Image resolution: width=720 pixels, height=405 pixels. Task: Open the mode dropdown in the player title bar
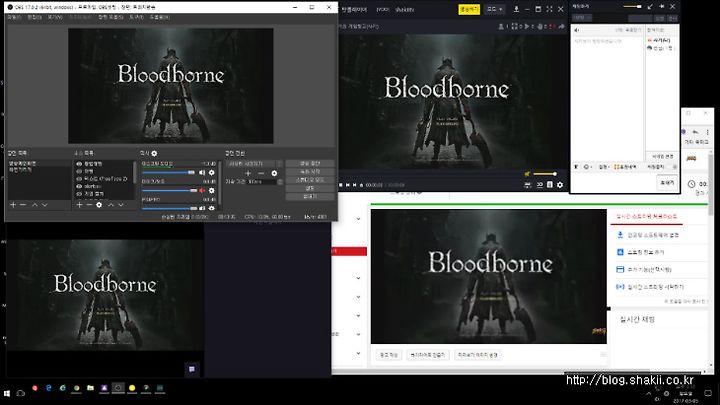[495, 9]
